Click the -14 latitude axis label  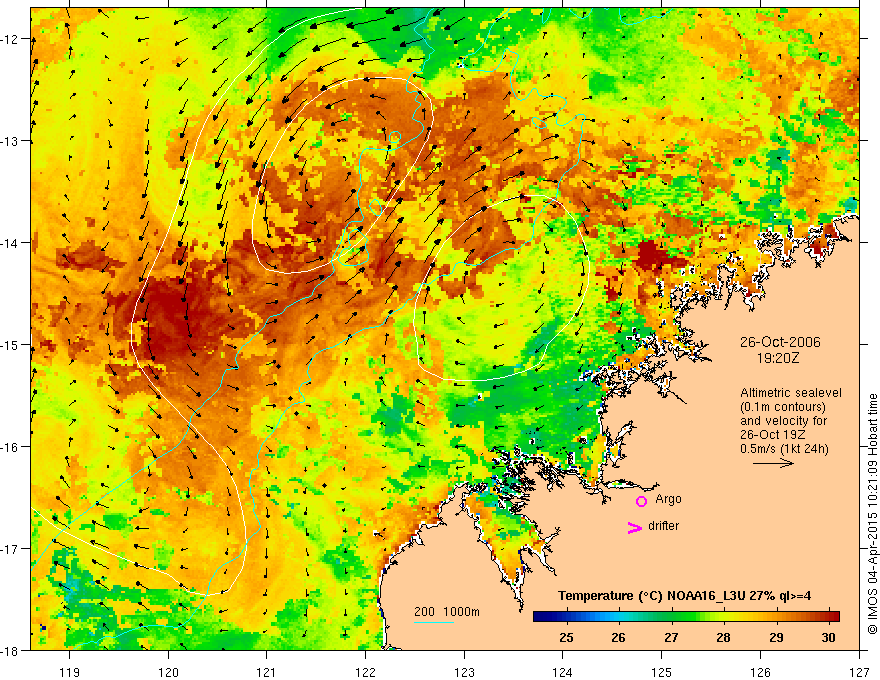pos(10,243)
